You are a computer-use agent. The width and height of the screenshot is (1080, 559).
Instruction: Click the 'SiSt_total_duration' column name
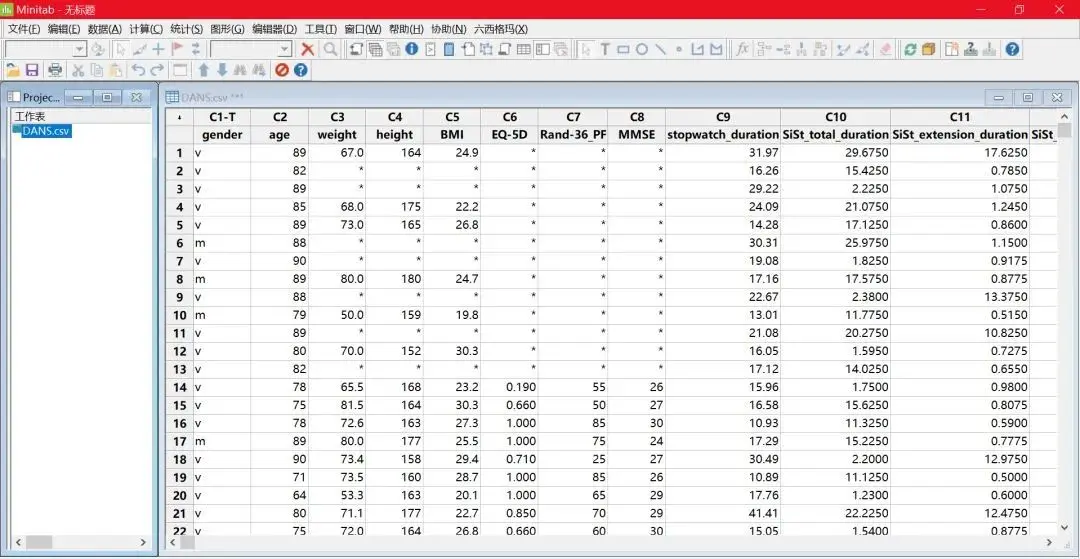pos(835,134)
